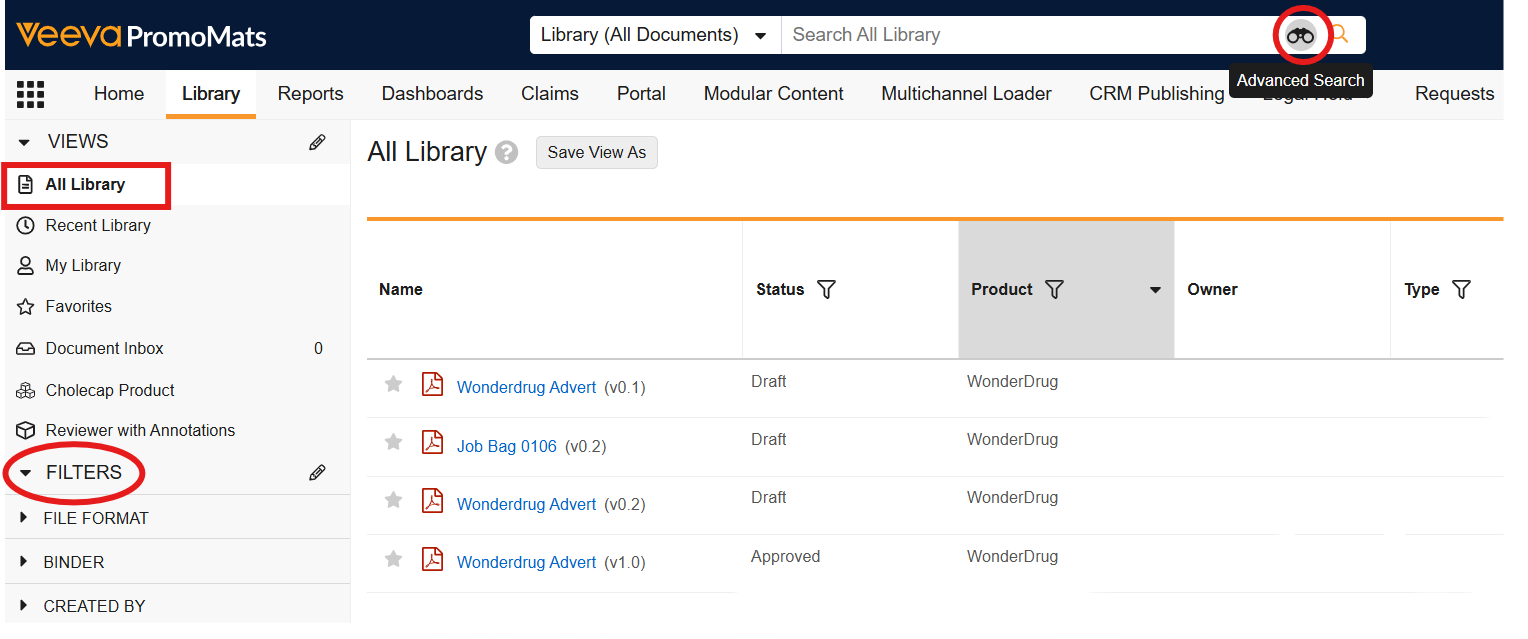Image resolution: width=1528 pixels, height=639 pixels.
Task: Select the All Library view
Action: click(x=85, y=185)
